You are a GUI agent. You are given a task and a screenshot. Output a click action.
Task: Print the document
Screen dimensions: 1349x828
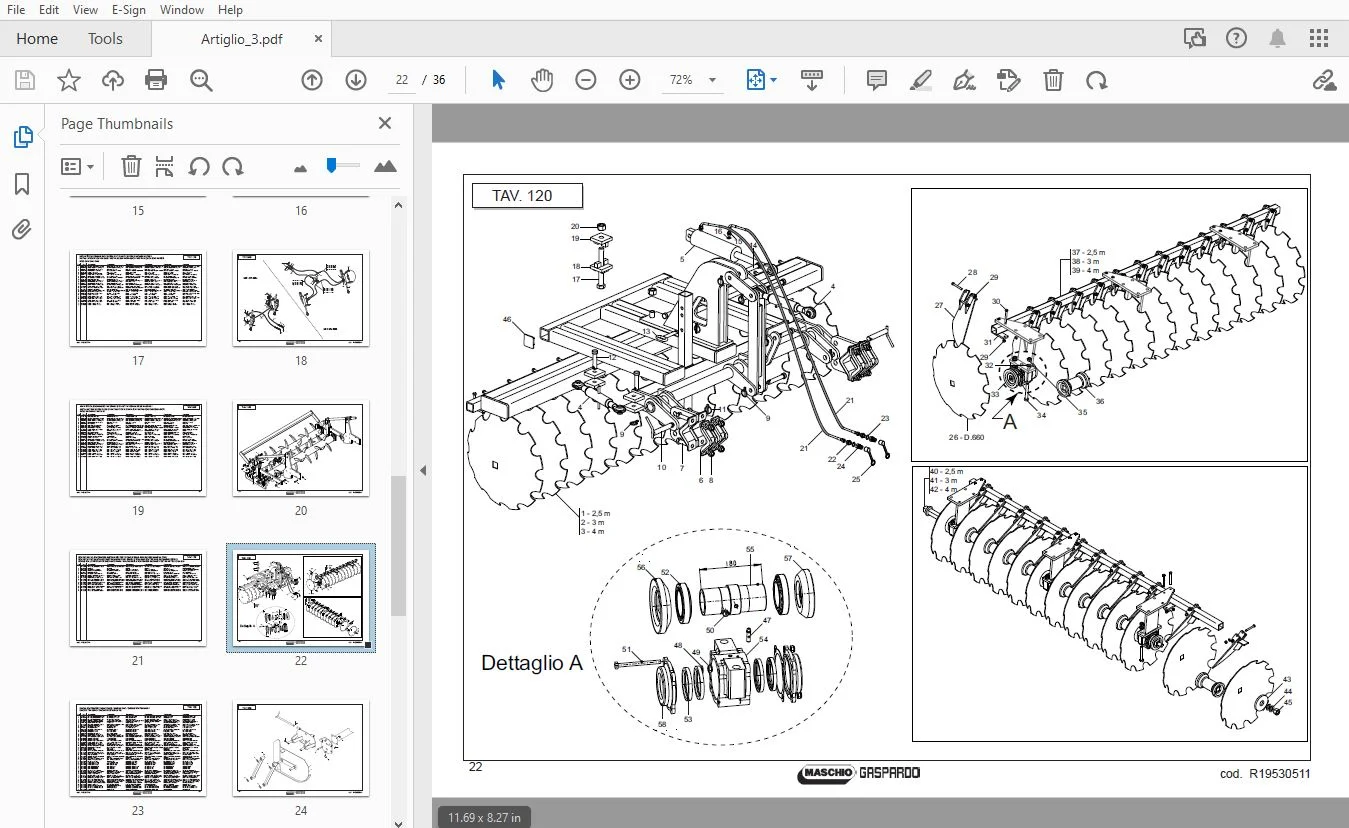(156, 80)
